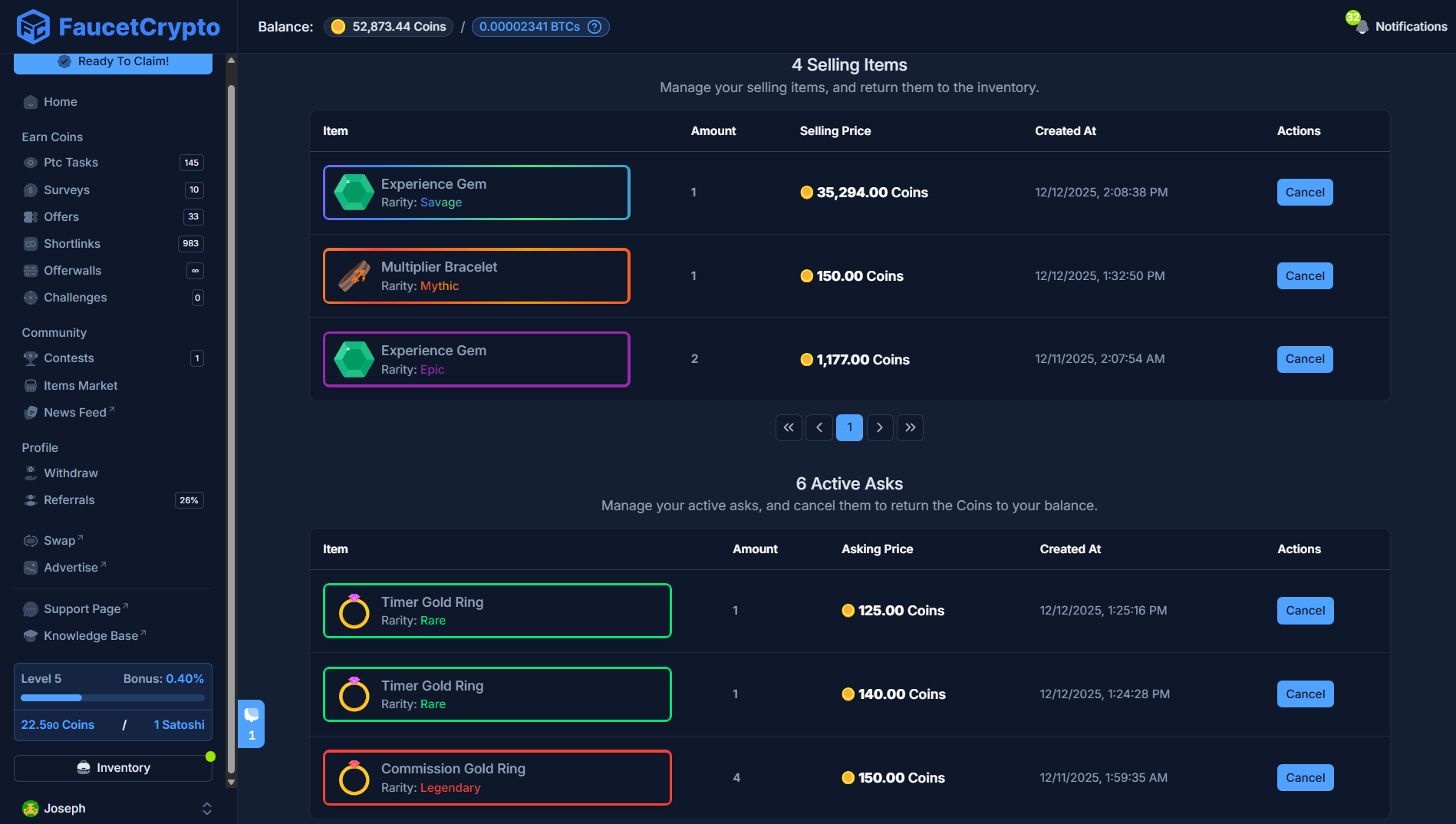Go to next page using right chevron

880,427
